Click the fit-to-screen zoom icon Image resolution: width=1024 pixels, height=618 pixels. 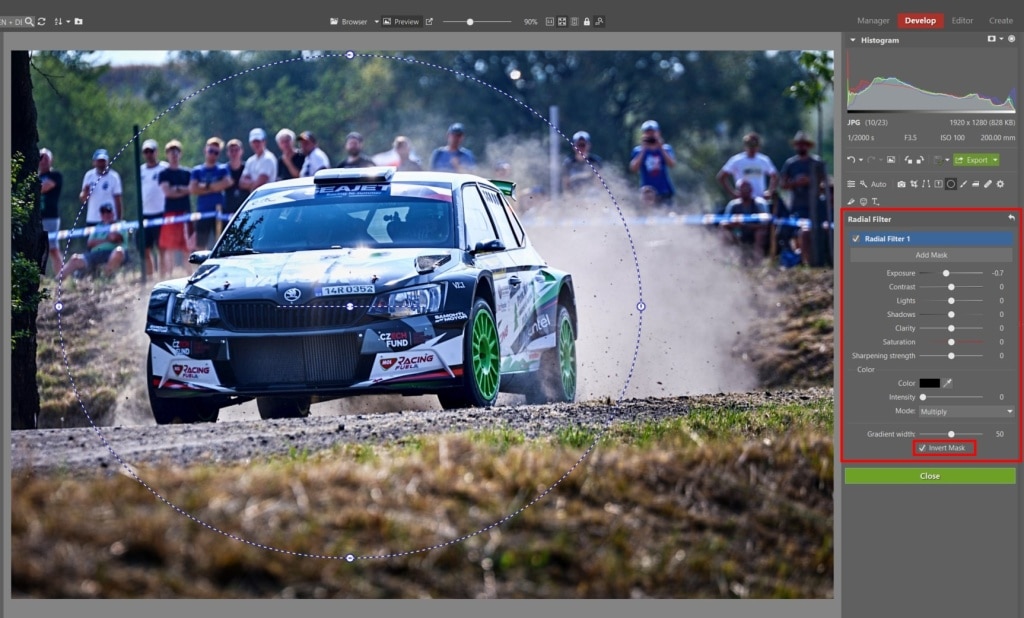click(x=562, y=22)
